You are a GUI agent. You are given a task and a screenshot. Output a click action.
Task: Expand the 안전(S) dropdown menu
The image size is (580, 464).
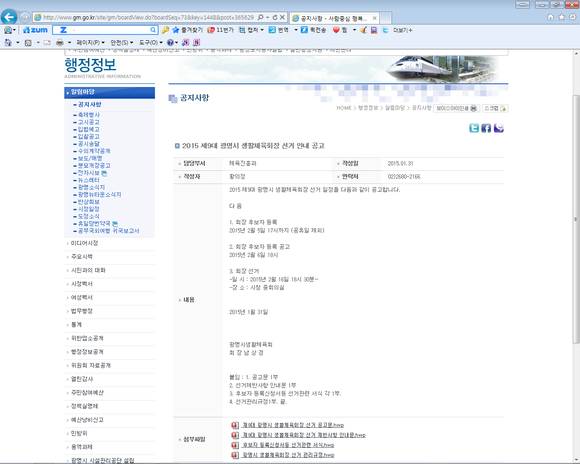click(x=122, y=43)
